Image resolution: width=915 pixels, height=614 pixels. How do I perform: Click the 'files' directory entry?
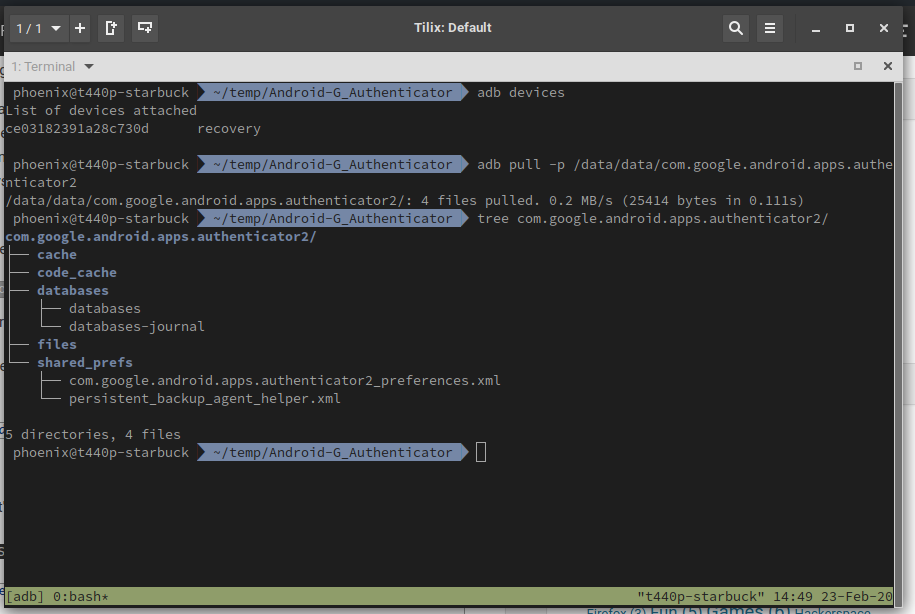[57, 344]
